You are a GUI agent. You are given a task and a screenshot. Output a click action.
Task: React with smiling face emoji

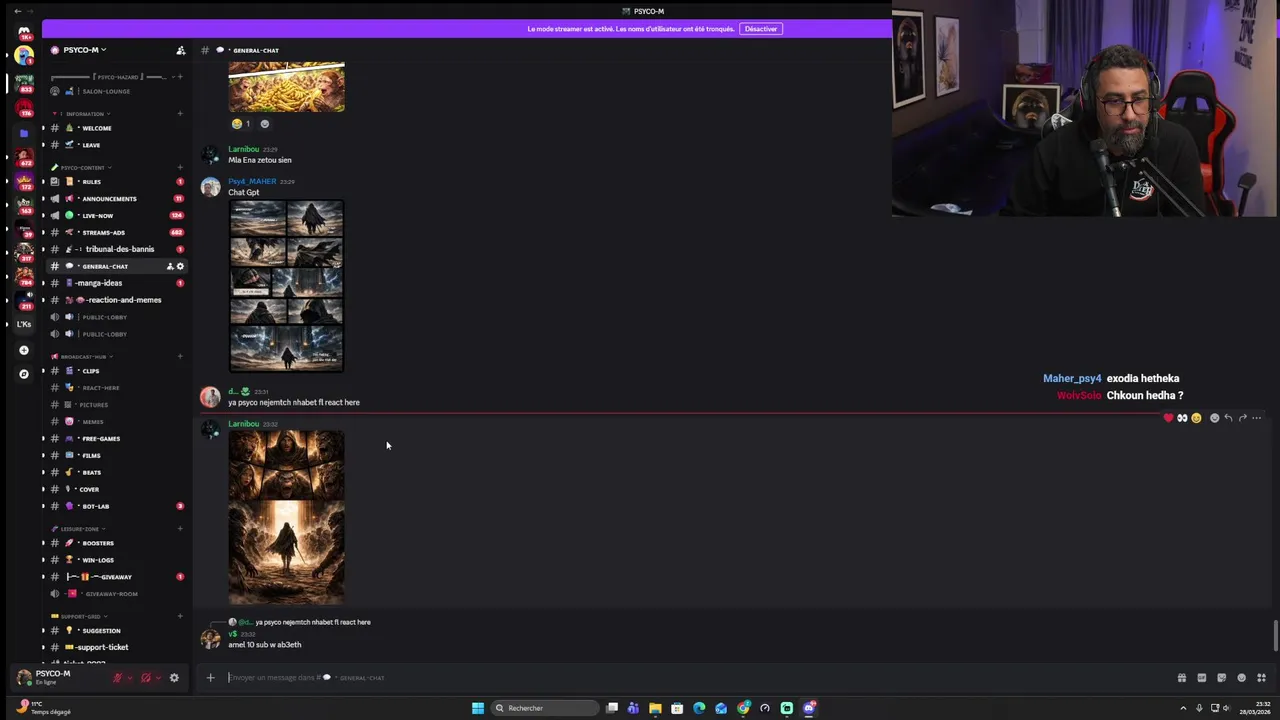[x=1196, y=418]
